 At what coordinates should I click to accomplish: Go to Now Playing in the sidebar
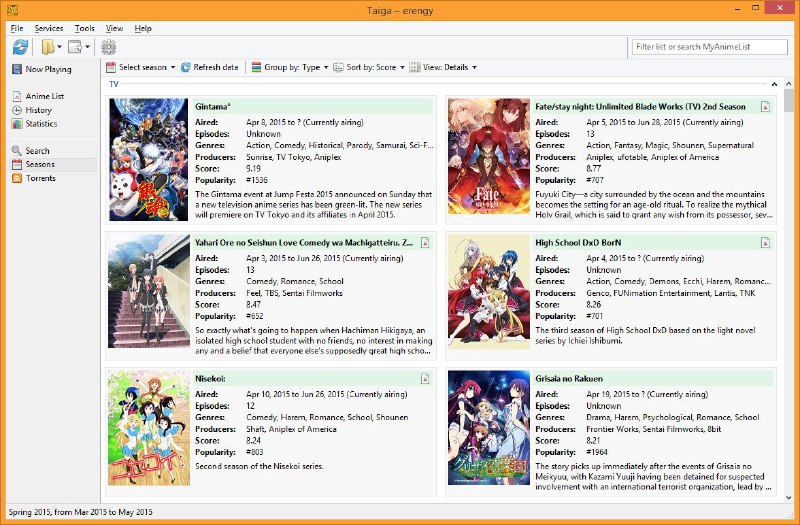48,70
